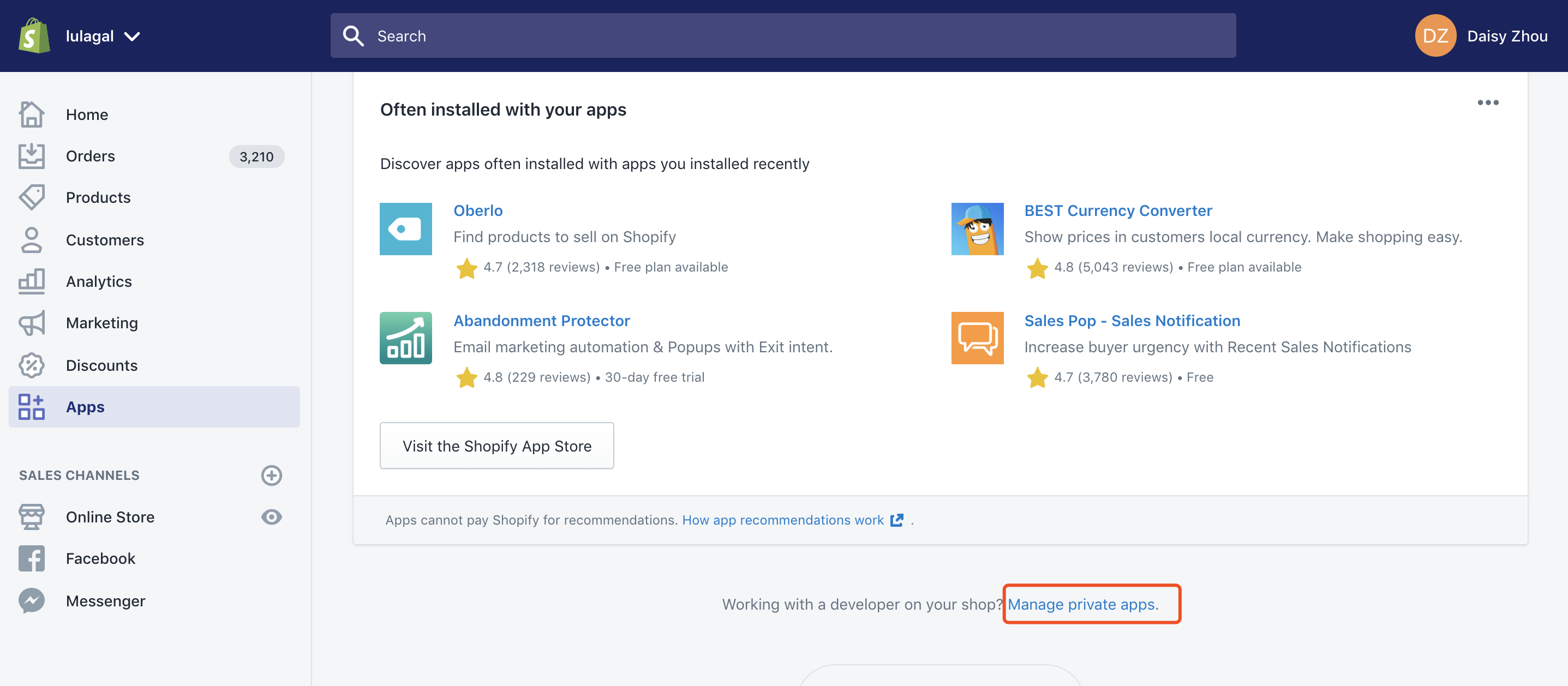The height and width of the screenshot is (686, 1568).
Task: Click Sales Pop's star rating icon
Action: click(x=1037, y=377)
